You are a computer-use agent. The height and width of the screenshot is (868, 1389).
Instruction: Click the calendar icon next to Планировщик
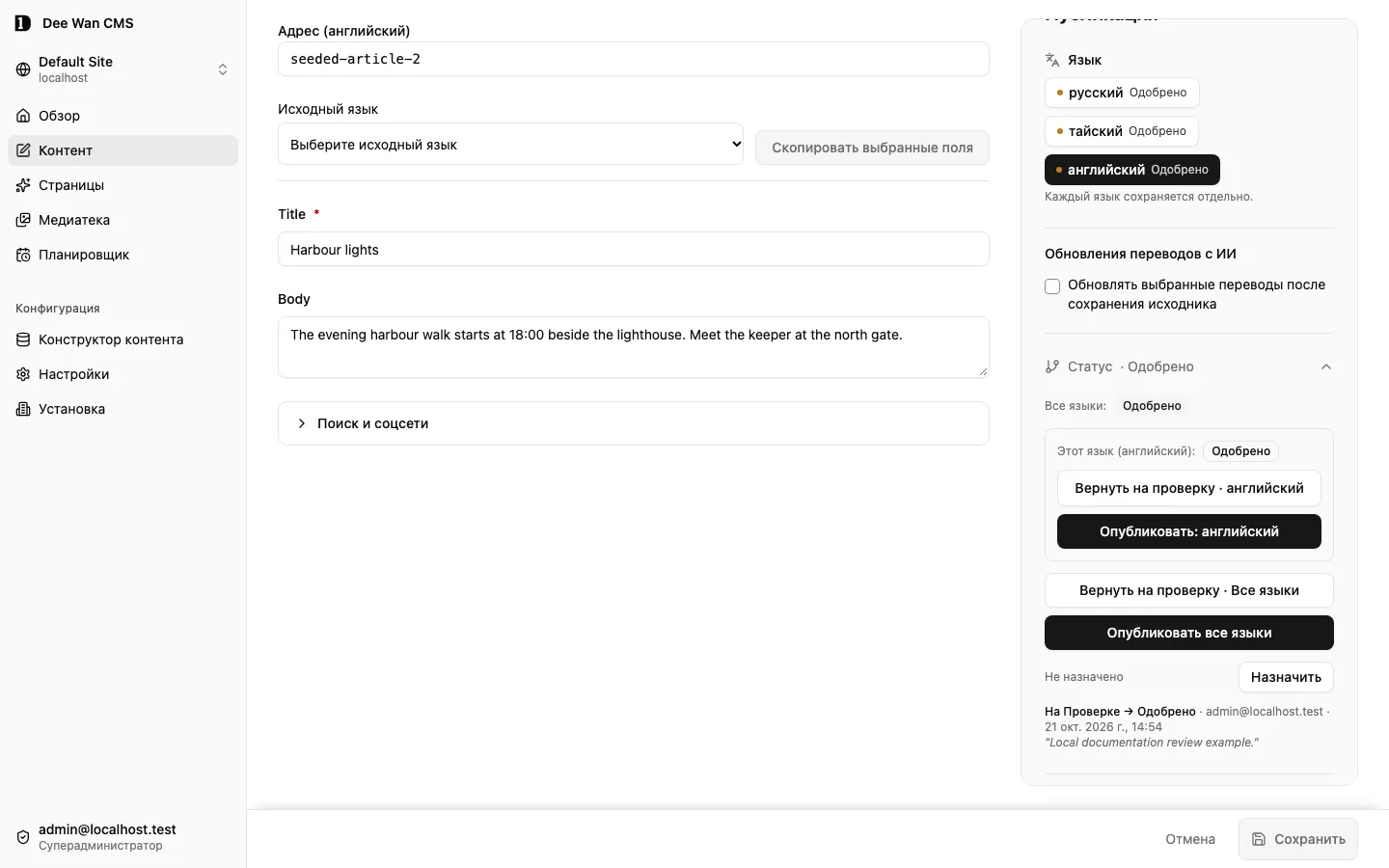[23, 255]
